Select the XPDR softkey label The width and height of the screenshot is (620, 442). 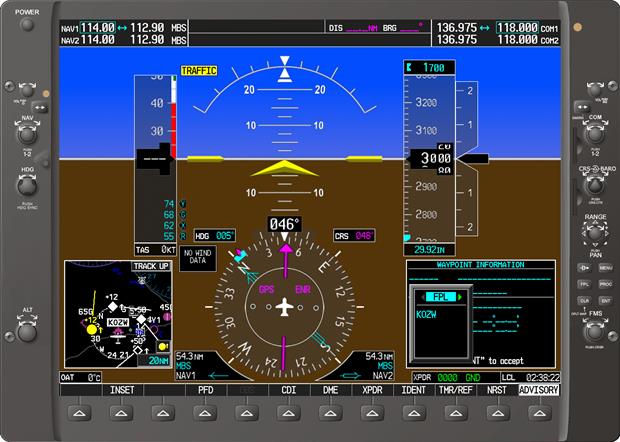(372, 390)
